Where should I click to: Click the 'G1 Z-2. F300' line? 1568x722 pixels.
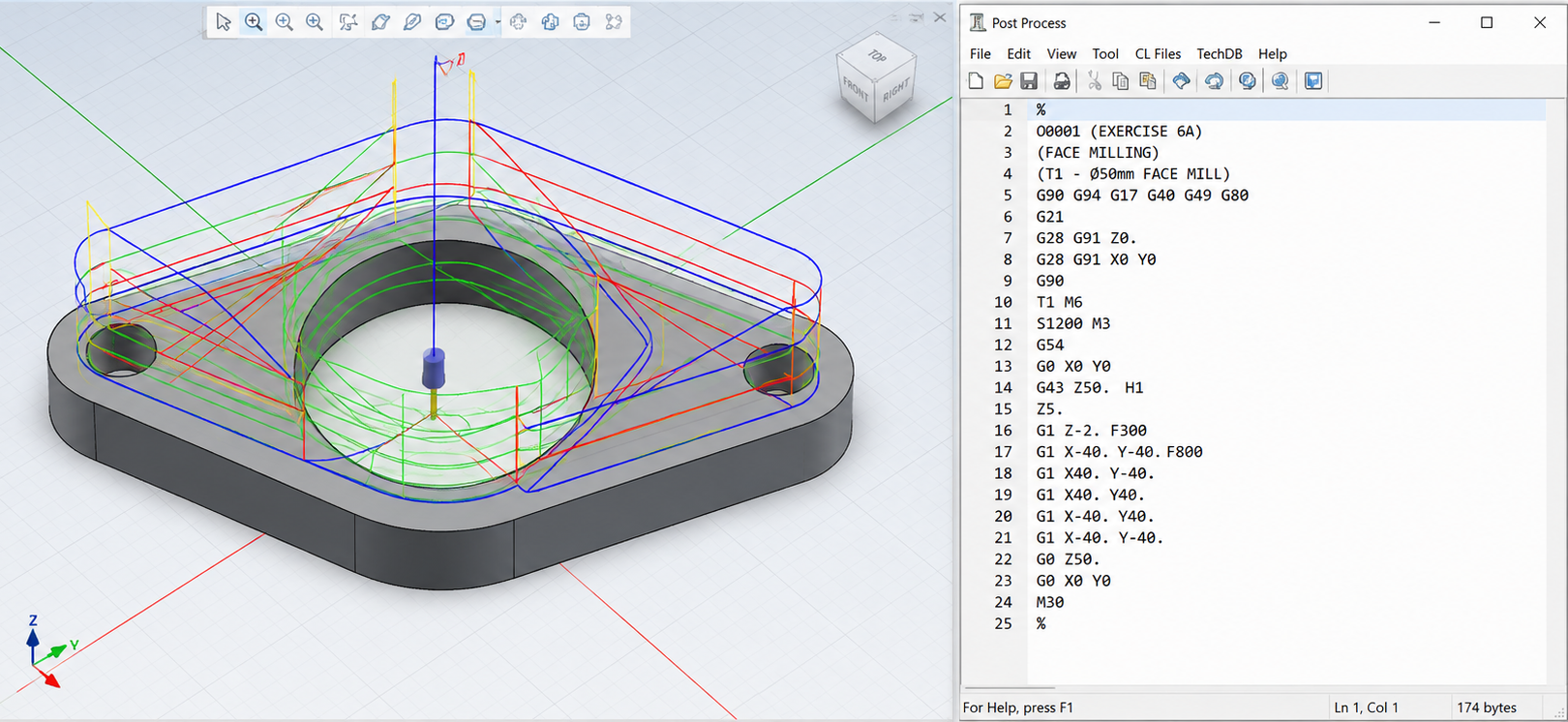(x=1091, y=431)
